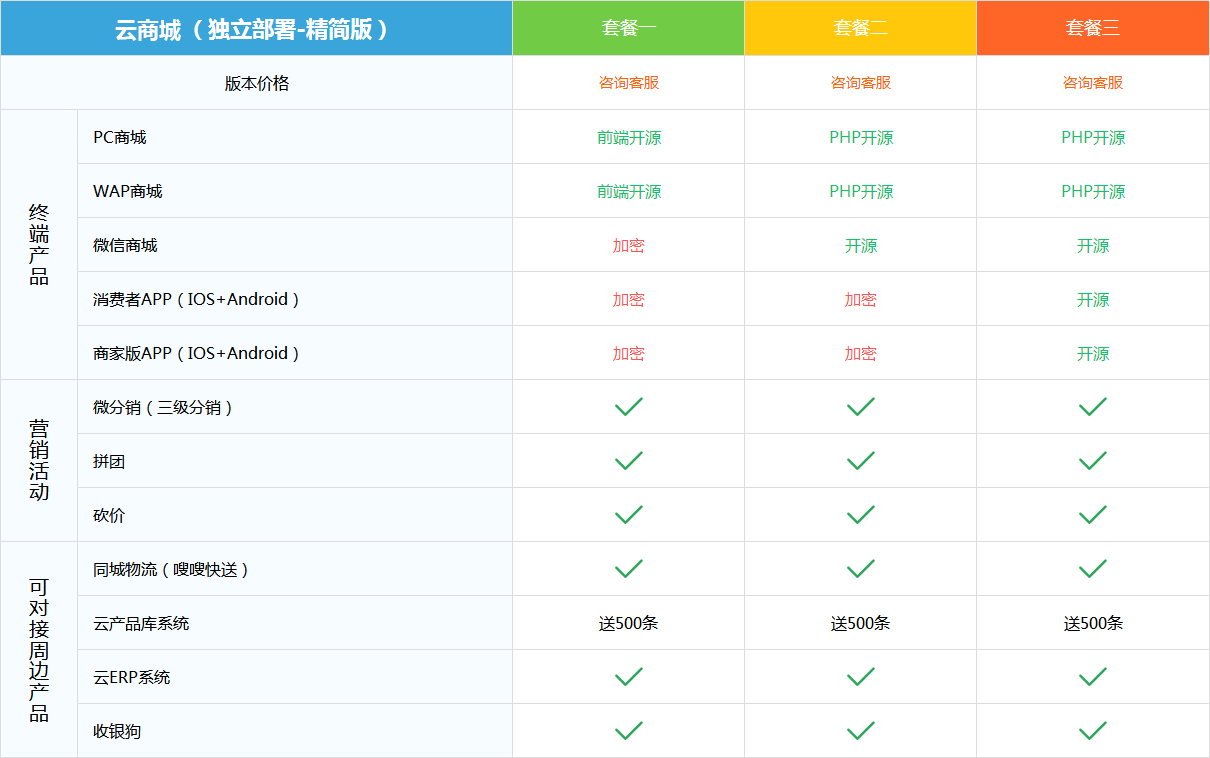Expand the 可对接周边产品 group
Image resolution: width=1210 pixels, height=758 pixels.
pyautogui.click(x=39, y=649)
